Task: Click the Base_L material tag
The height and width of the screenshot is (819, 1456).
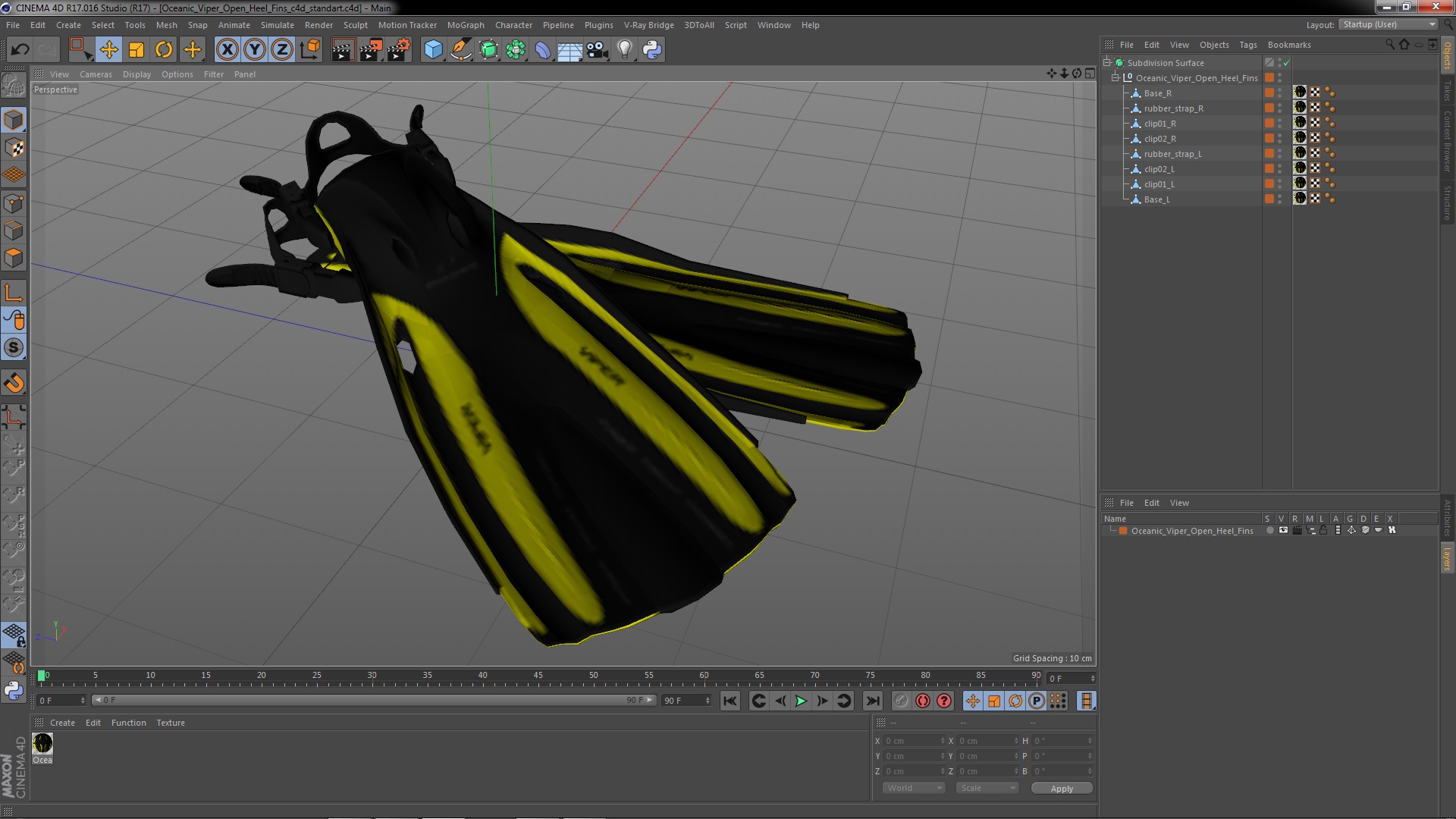Action: click(1300, 199)
